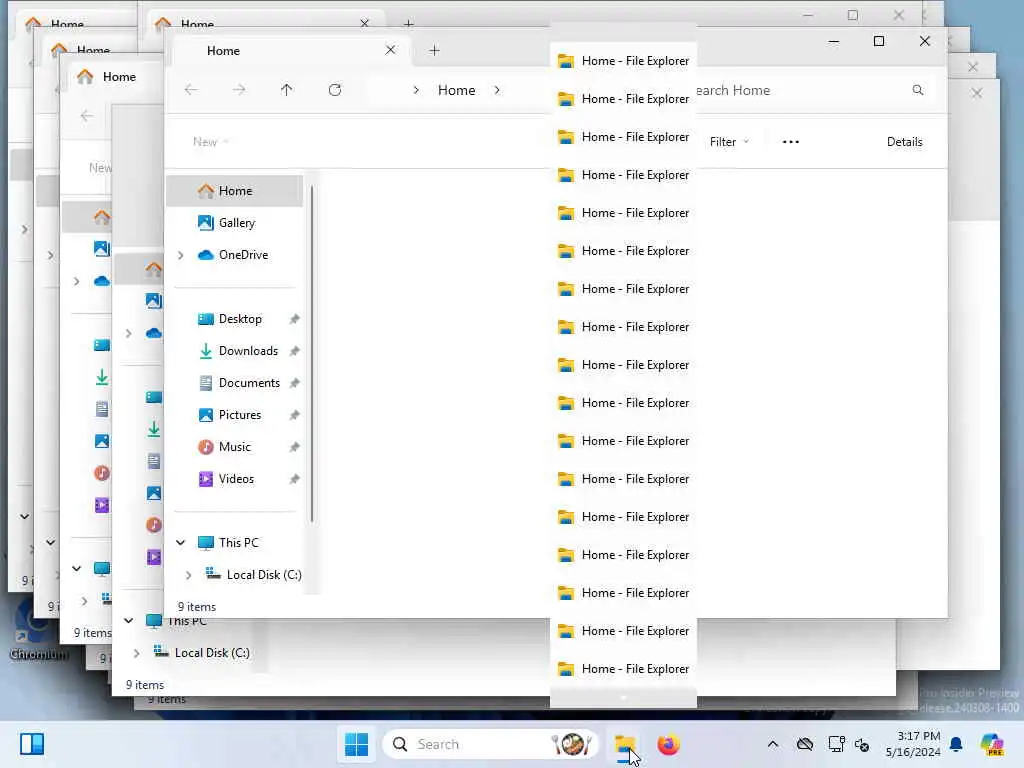The height and width of the screenshot is (768, 1024).
Task: Click the down arrow below the jump list
Action: pyautogui.click(x=624, y=698)
